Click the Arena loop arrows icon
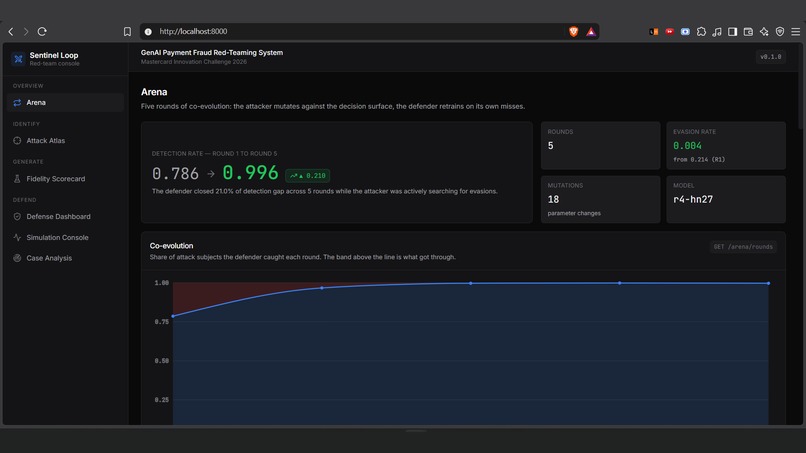This screenshot has width=806, height=453. click(17, 102)
